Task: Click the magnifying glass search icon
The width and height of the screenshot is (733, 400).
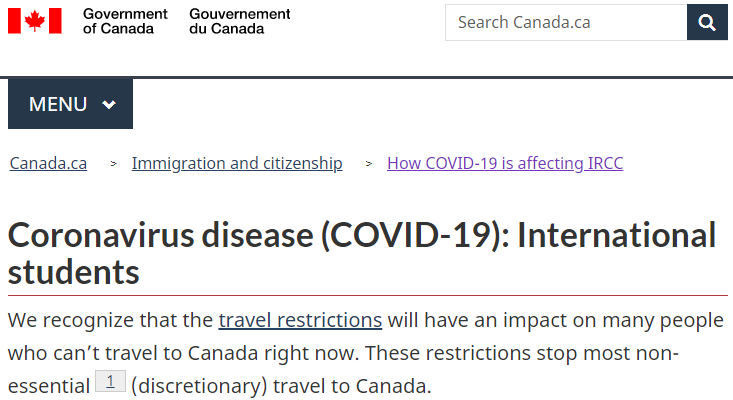Action: [x=707, y=22]
